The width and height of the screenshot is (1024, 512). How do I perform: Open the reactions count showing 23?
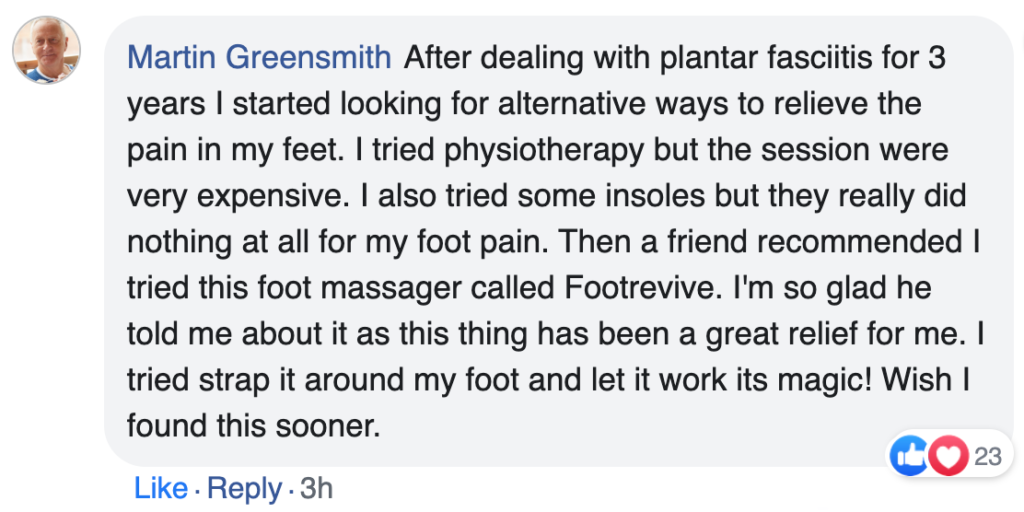point(987,457)
